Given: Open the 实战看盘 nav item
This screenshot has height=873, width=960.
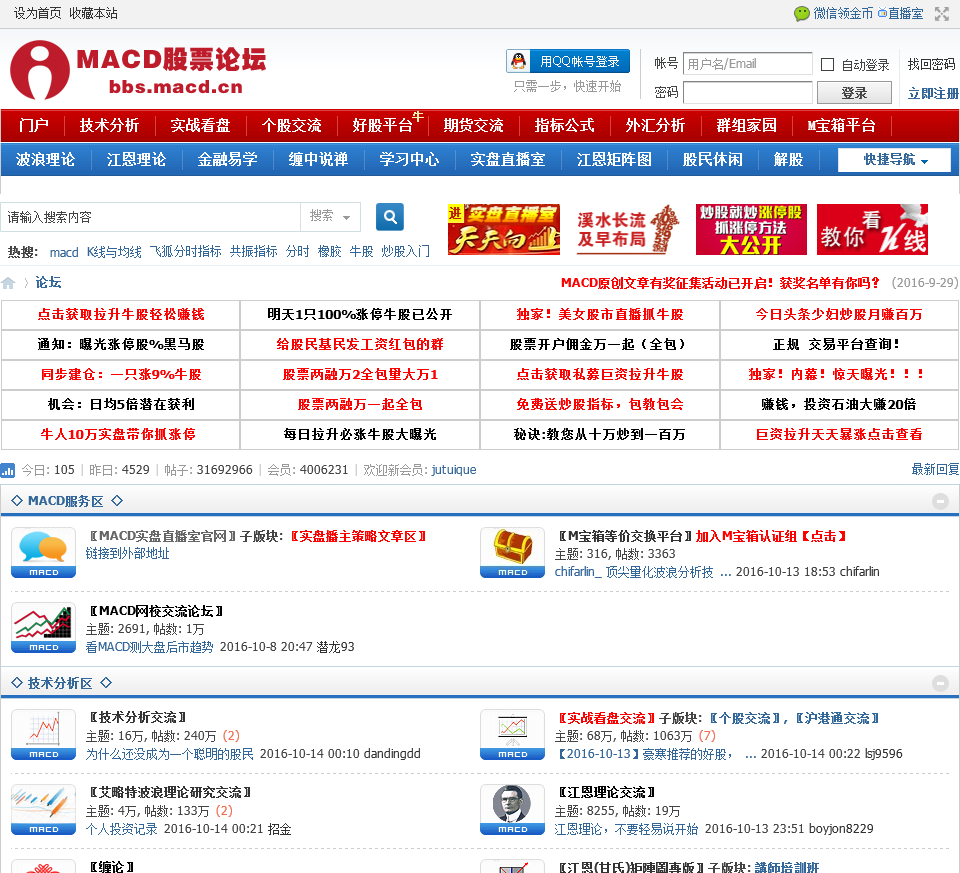Looking at the screenshot, I should [200, 126].
